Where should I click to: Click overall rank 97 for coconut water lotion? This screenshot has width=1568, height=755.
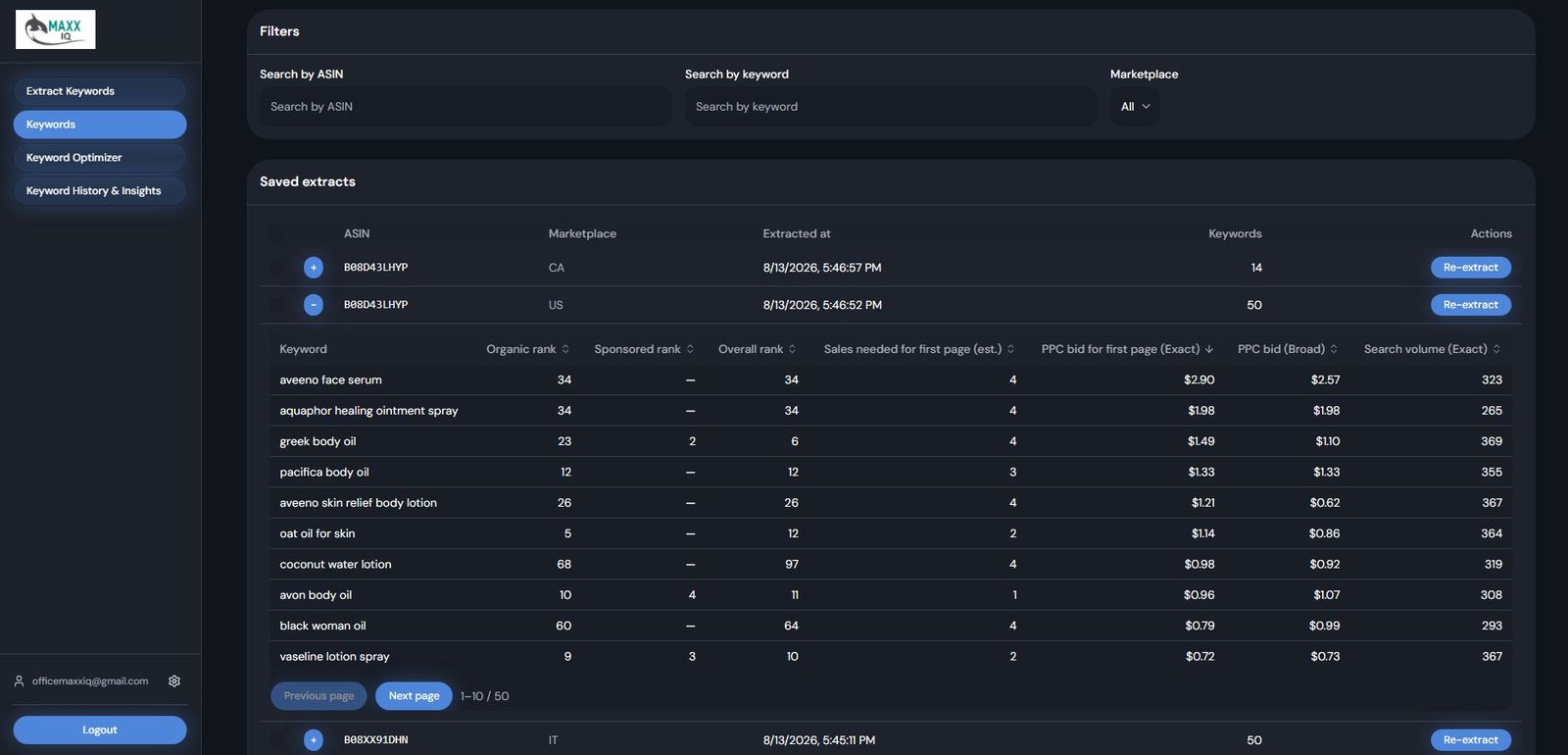(x=792, y=565)
